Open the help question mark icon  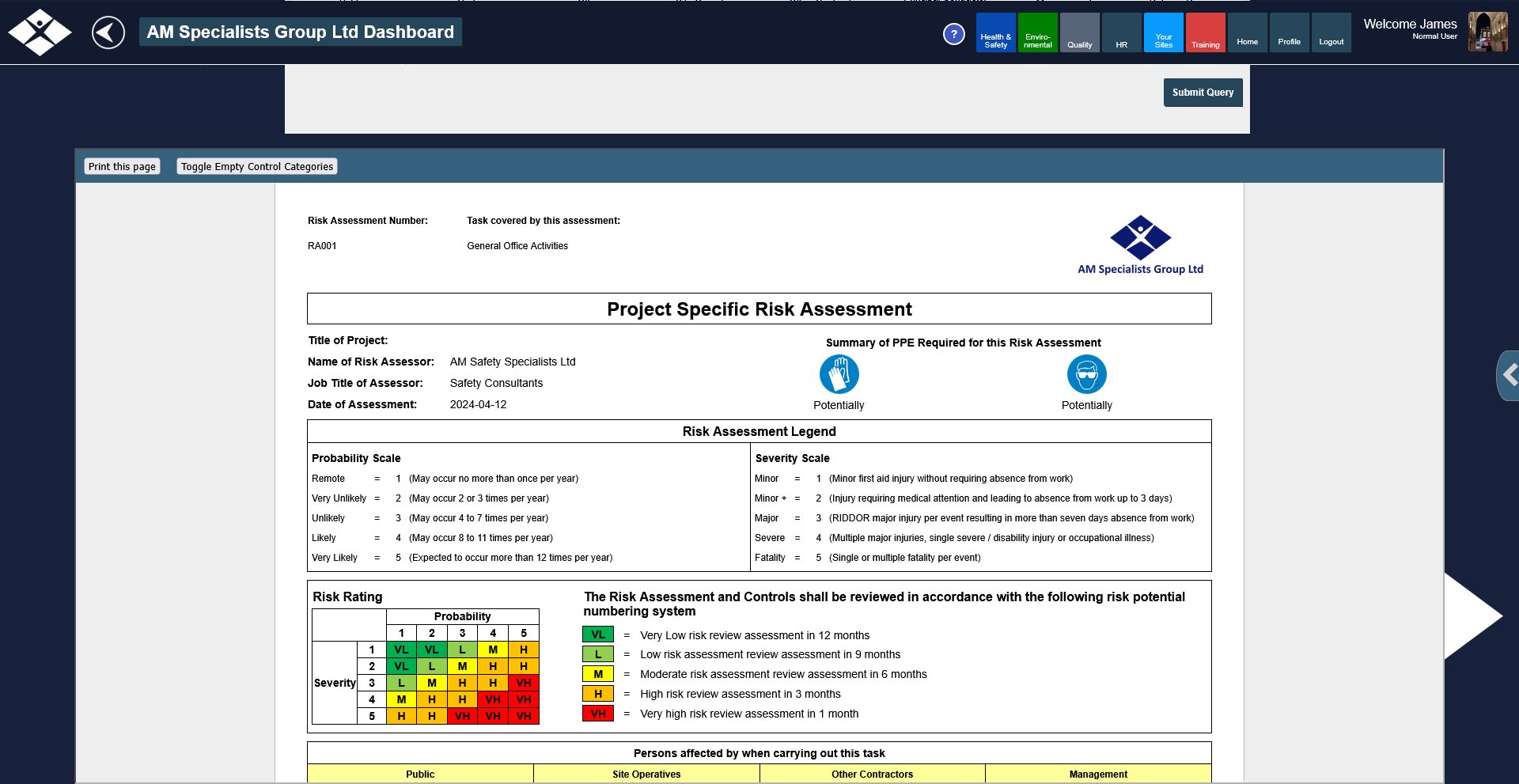pyautogui.click(x=954, y=34)
